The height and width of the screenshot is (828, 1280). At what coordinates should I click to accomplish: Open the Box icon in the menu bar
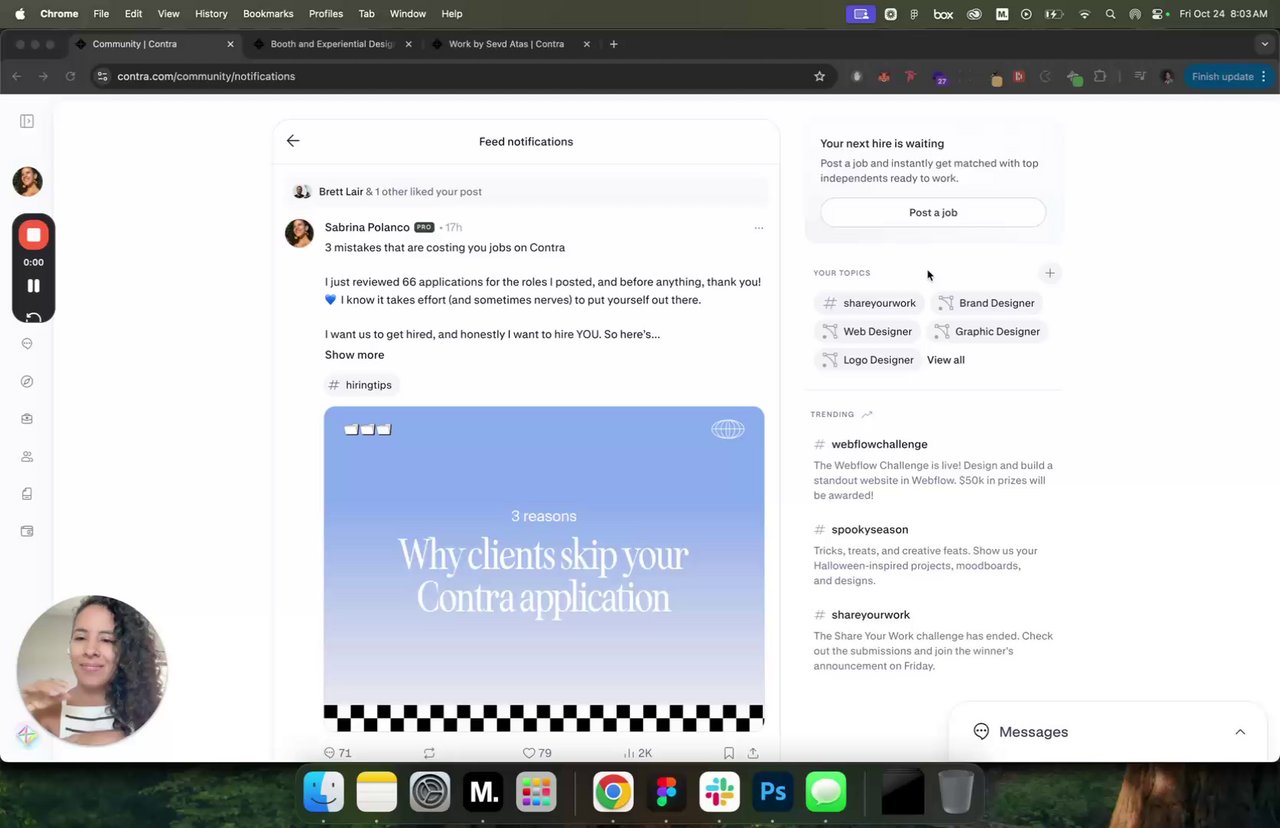[x=943, y=14]
